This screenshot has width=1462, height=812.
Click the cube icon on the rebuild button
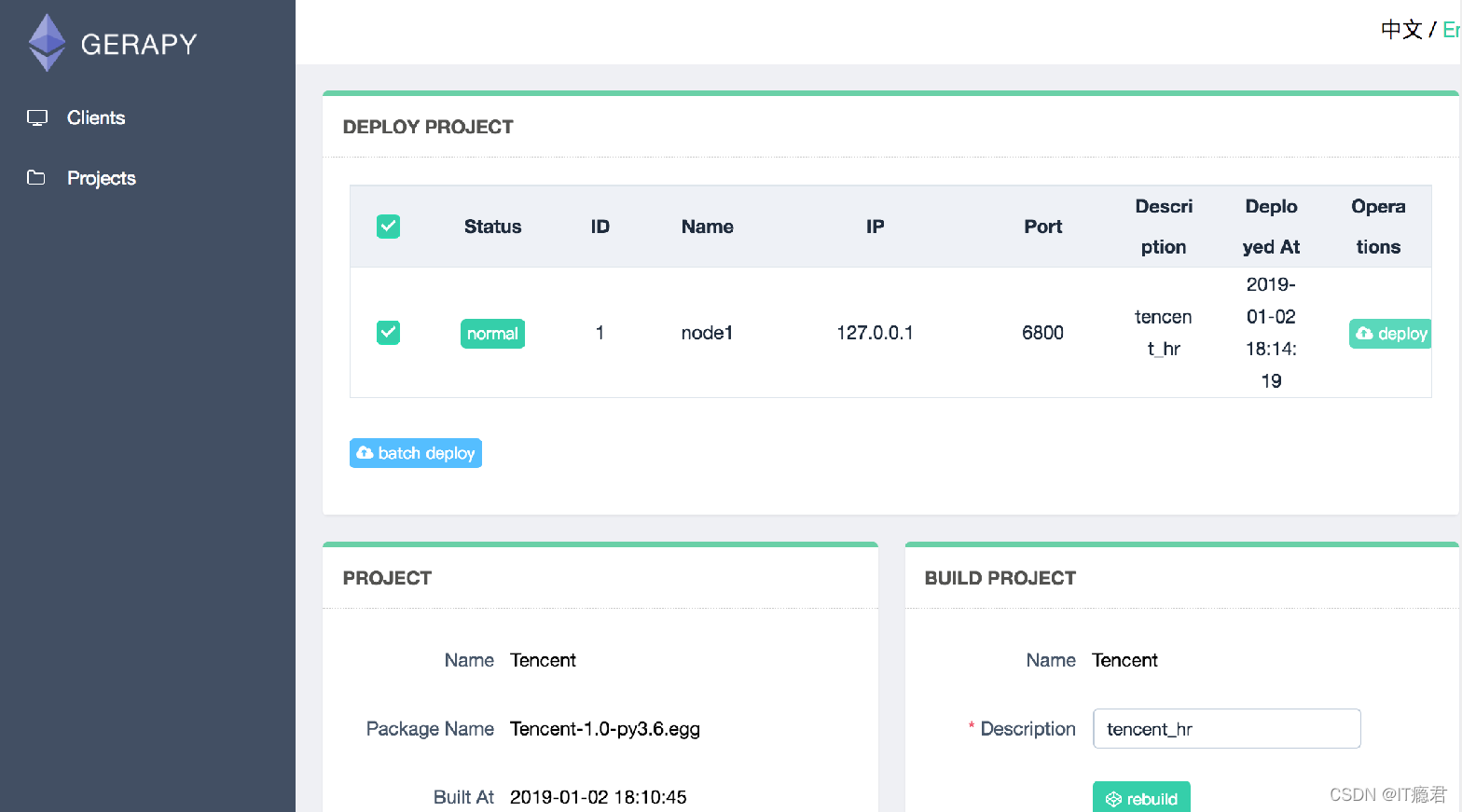click(1113, 799)
